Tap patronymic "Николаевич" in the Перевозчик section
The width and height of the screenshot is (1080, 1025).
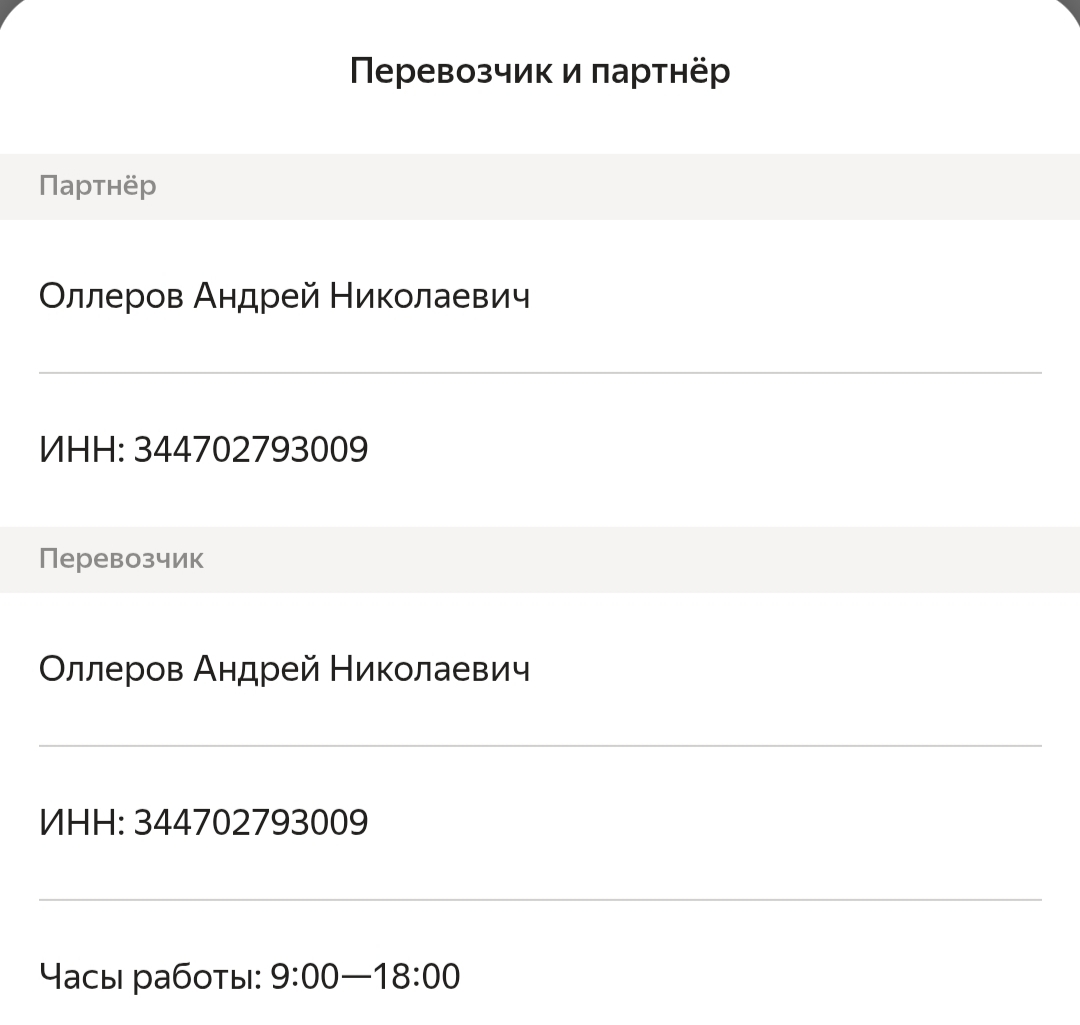coord(430,669)
